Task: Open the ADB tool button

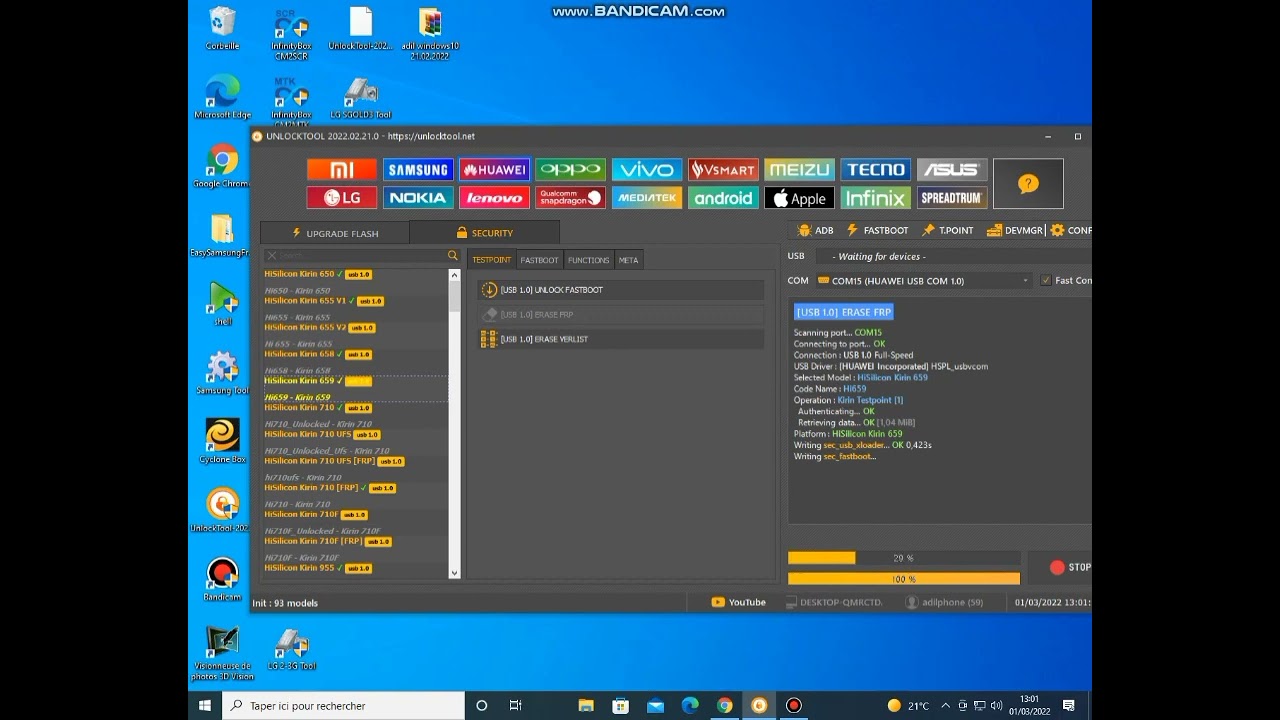Action: pyautogui.click(x=816, y=230)
